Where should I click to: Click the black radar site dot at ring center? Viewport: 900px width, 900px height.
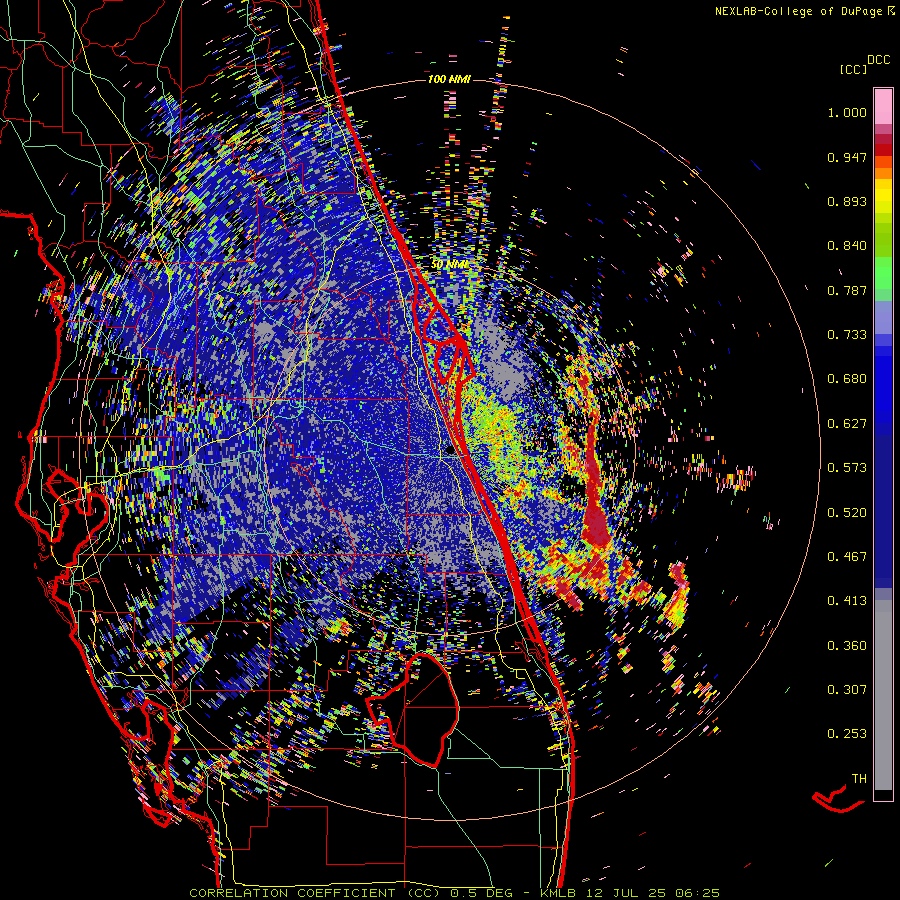(451, 451)
